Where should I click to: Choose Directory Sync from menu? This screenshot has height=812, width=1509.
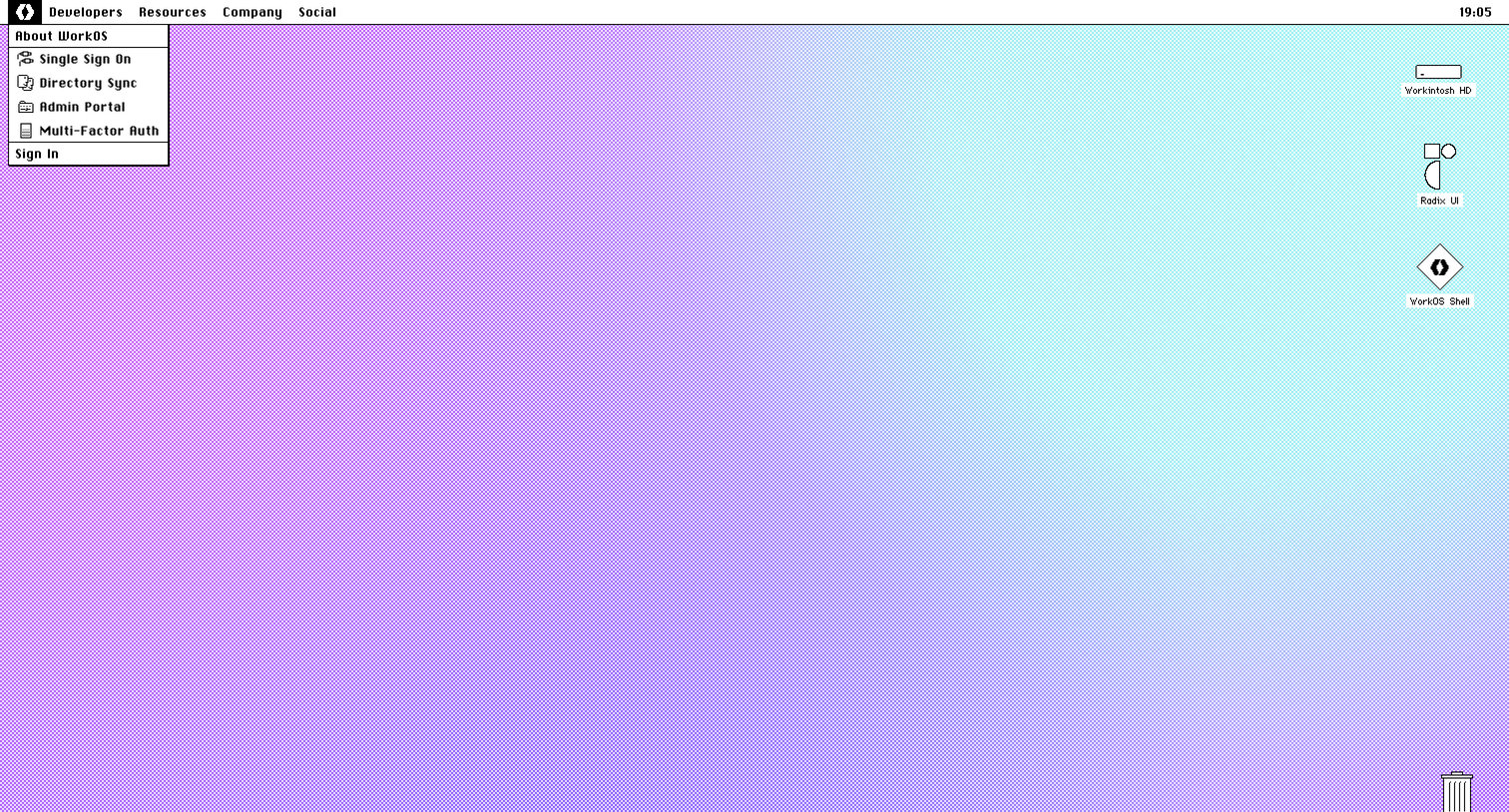tap(89, 83)
